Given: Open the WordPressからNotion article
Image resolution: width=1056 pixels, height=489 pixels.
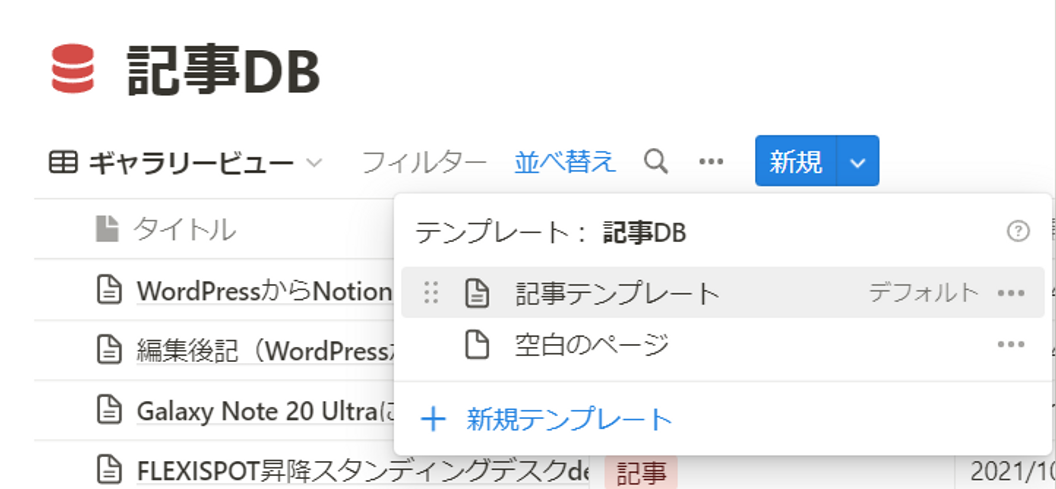Looking at the screenshot, I should (x=265, y=292).
